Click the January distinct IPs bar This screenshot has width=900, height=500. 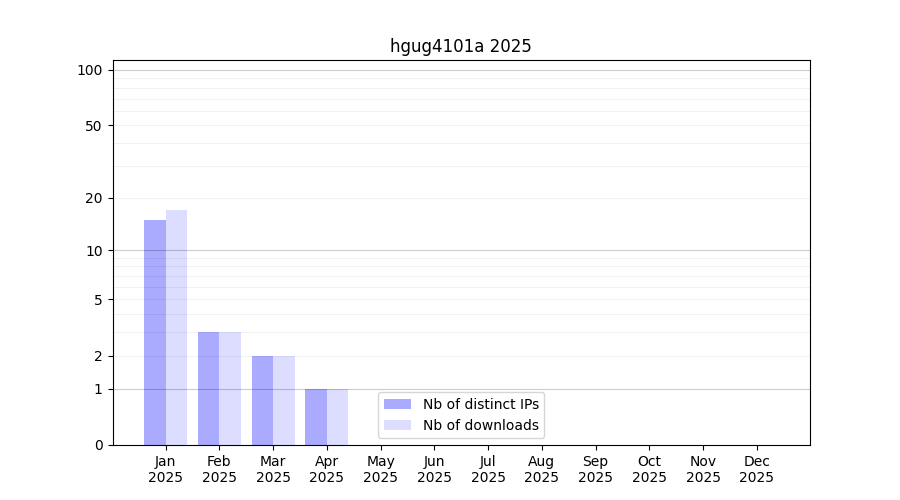point(155,332)
